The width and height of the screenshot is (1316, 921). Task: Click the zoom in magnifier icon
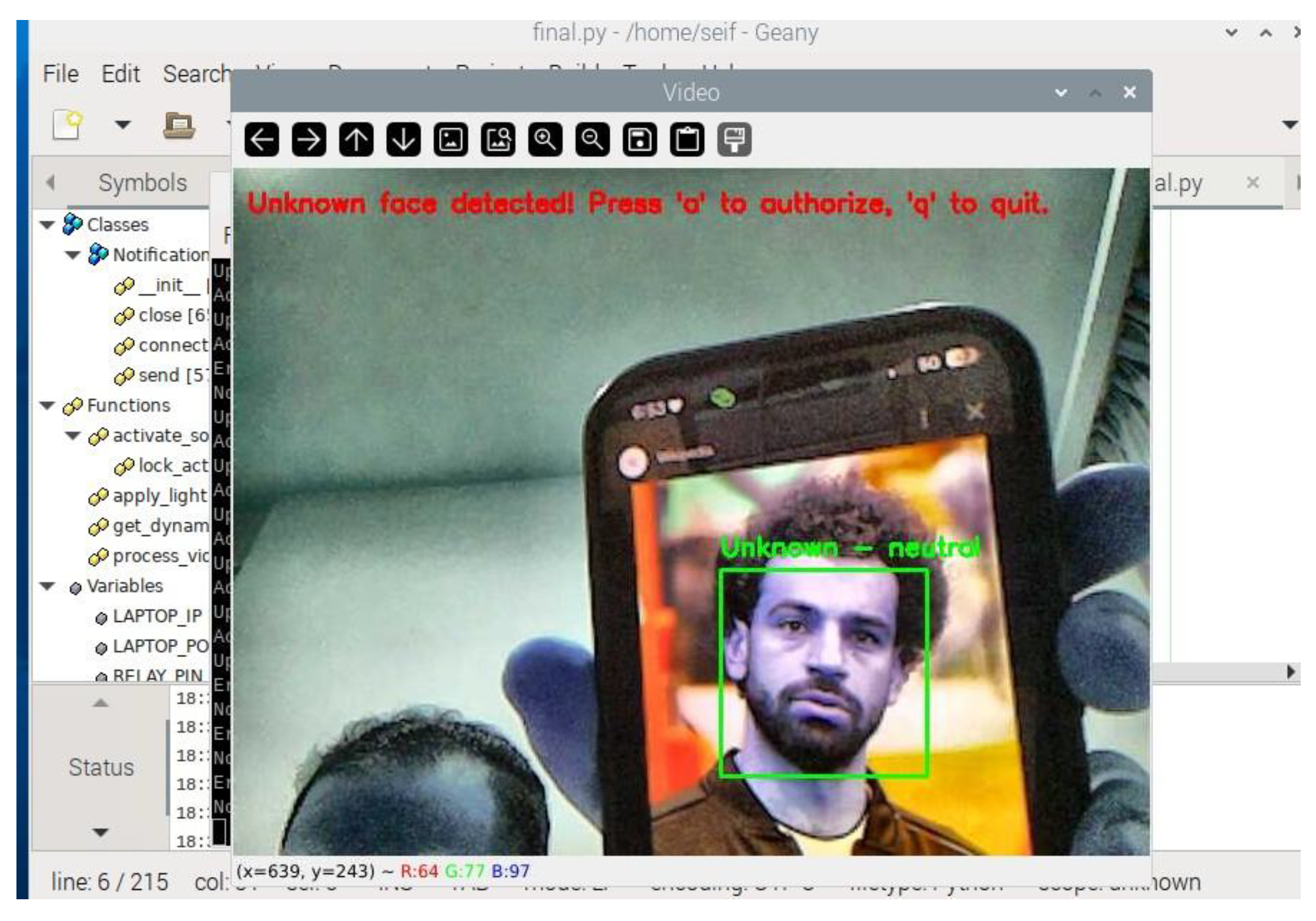(545, 140)
